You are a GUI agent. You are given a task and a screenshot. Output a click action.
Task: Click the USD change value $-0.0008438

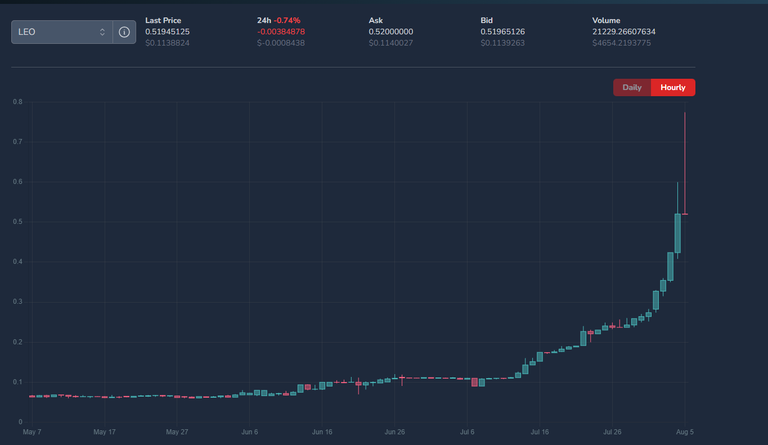(x=281, y=43)
